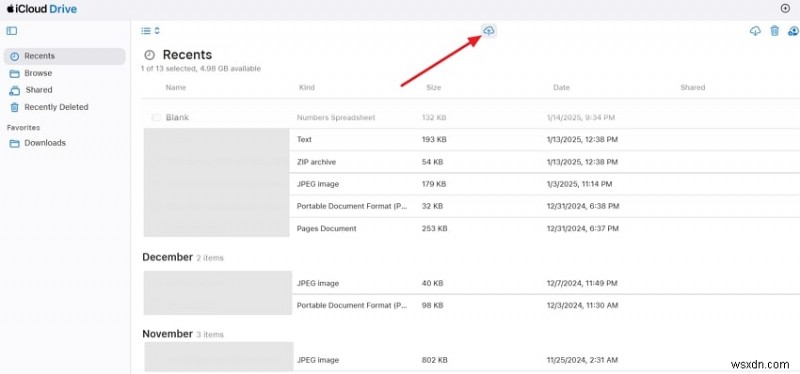Sort by Date column header
Image resolution: width=800 pixels, height=374 pixels.
pos(561,87)
